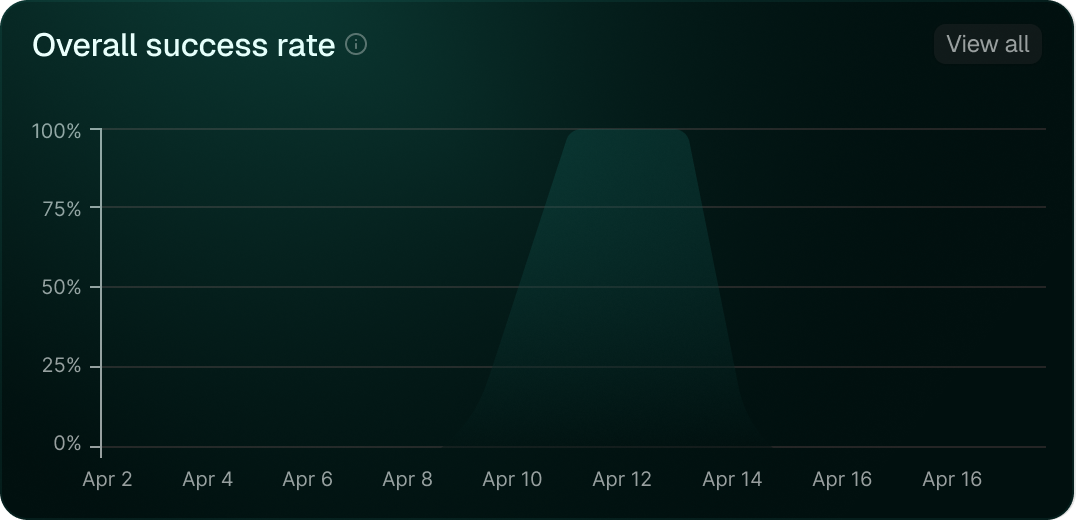The width and height of the screenshot is (1076, 520).
Task: Click the flat 100% peak of the chart
Action: 627,131
